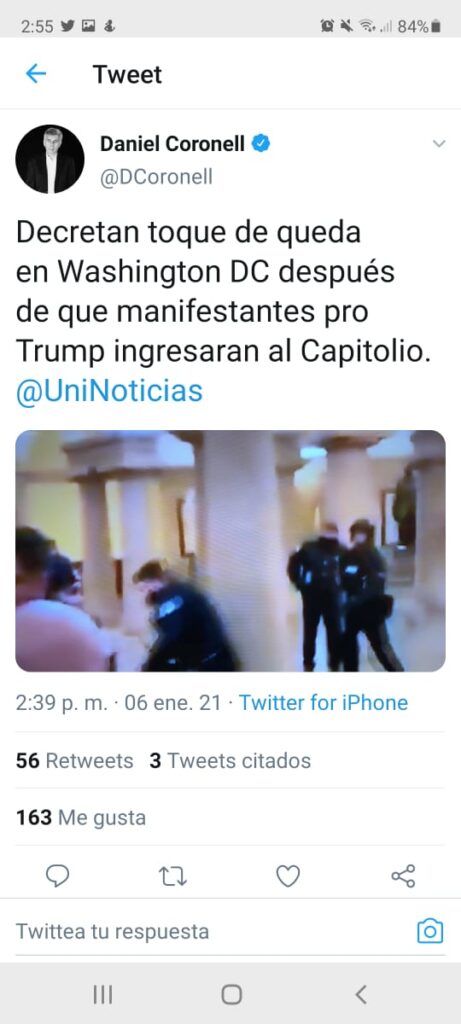Play the Capitol video thumbnail
This screenshot has height=1024, width=461.
point(230,551)
